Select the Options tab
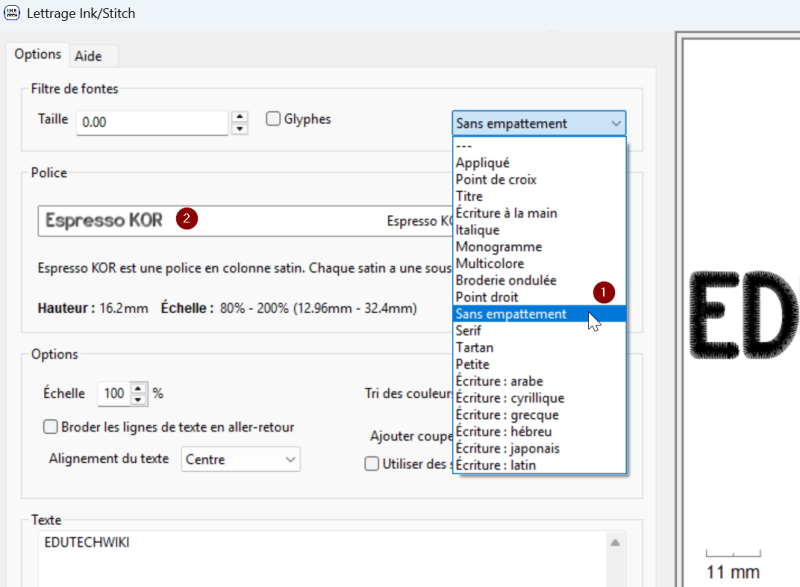The image size is (800, 587). pos(38,54)
